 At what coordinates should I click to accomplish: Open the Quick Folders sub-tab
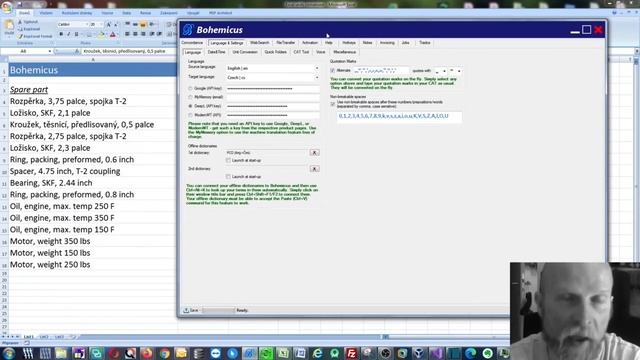pos(276,52)
